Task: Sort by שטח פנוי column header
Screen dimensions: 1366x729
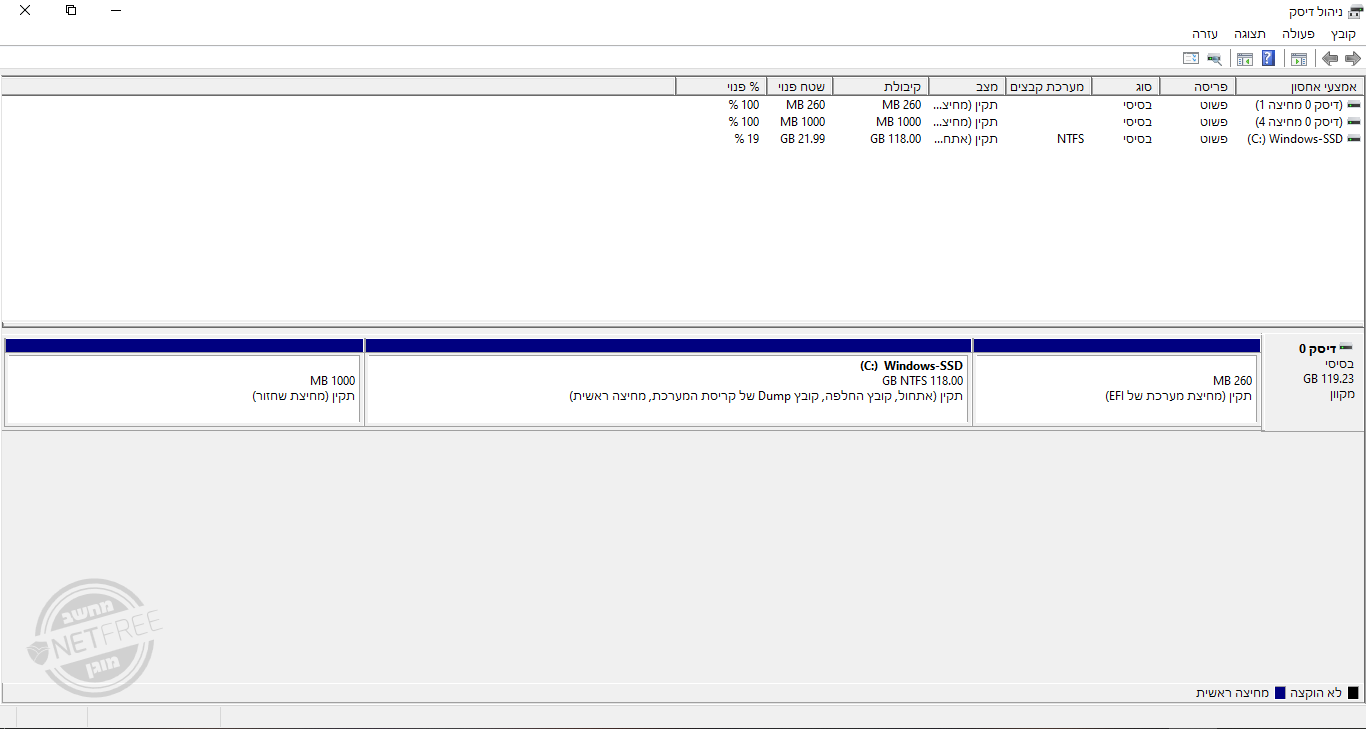Action: click(800, 87)
